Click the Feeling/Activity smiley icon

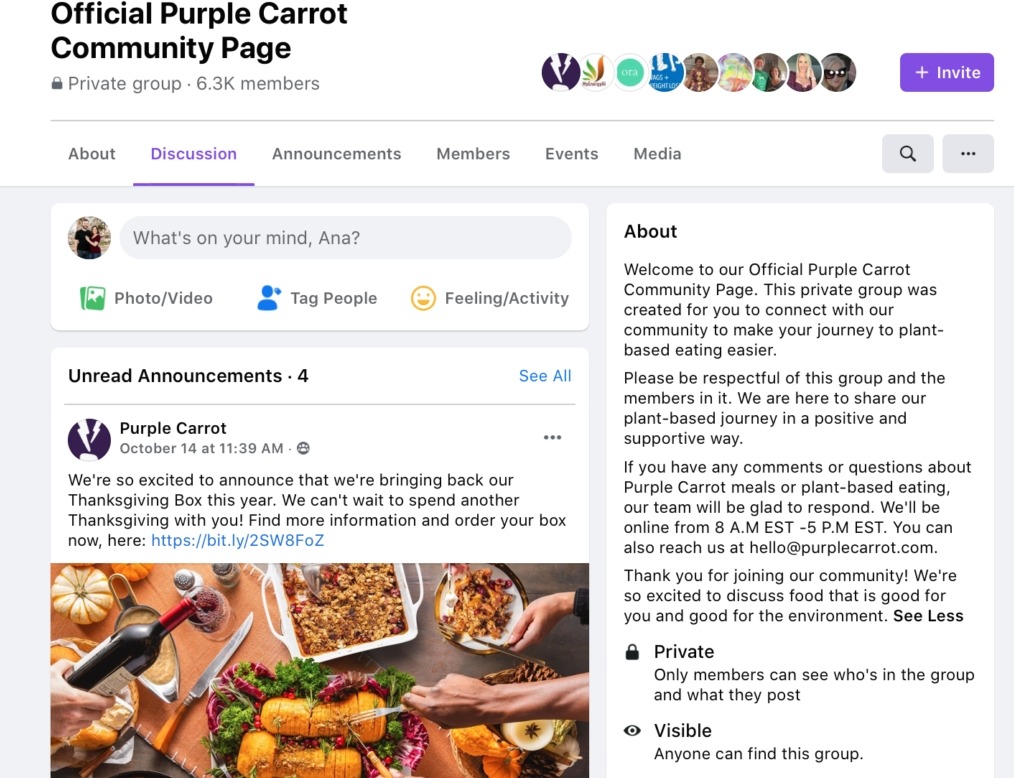[424, 298]
